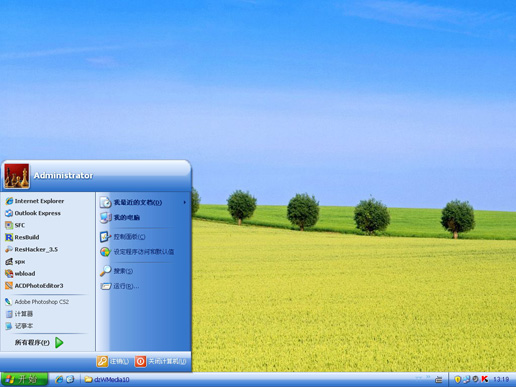Open ResHacker_3.5 shortcut
The image size is (516, 387).
tap(32, 249)
